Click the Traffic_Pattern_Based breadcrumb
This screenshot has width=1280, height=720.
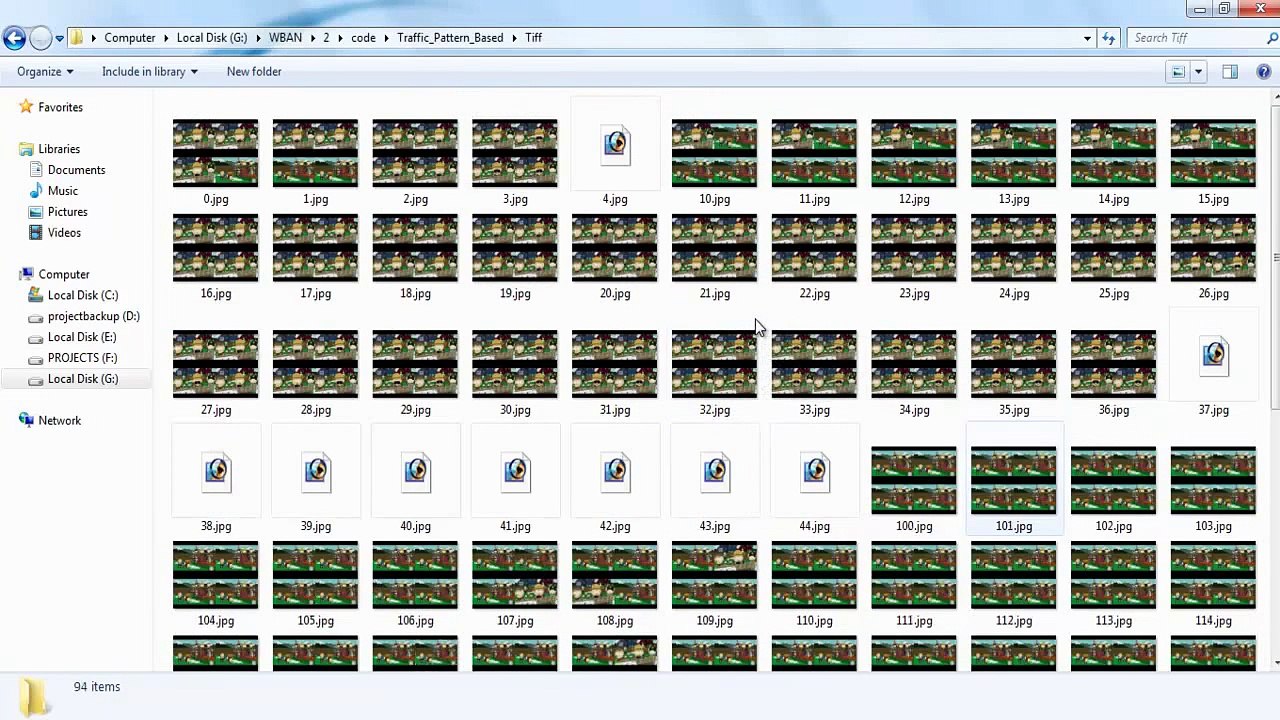tap(450, 38)
